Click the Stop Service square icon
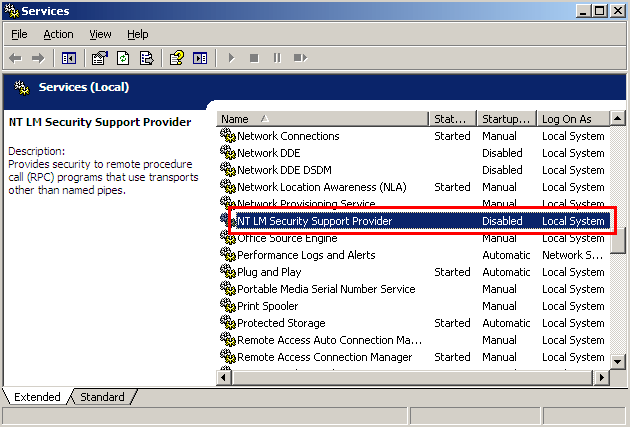This screenshot has width=630, height=427. click(254, 58)
